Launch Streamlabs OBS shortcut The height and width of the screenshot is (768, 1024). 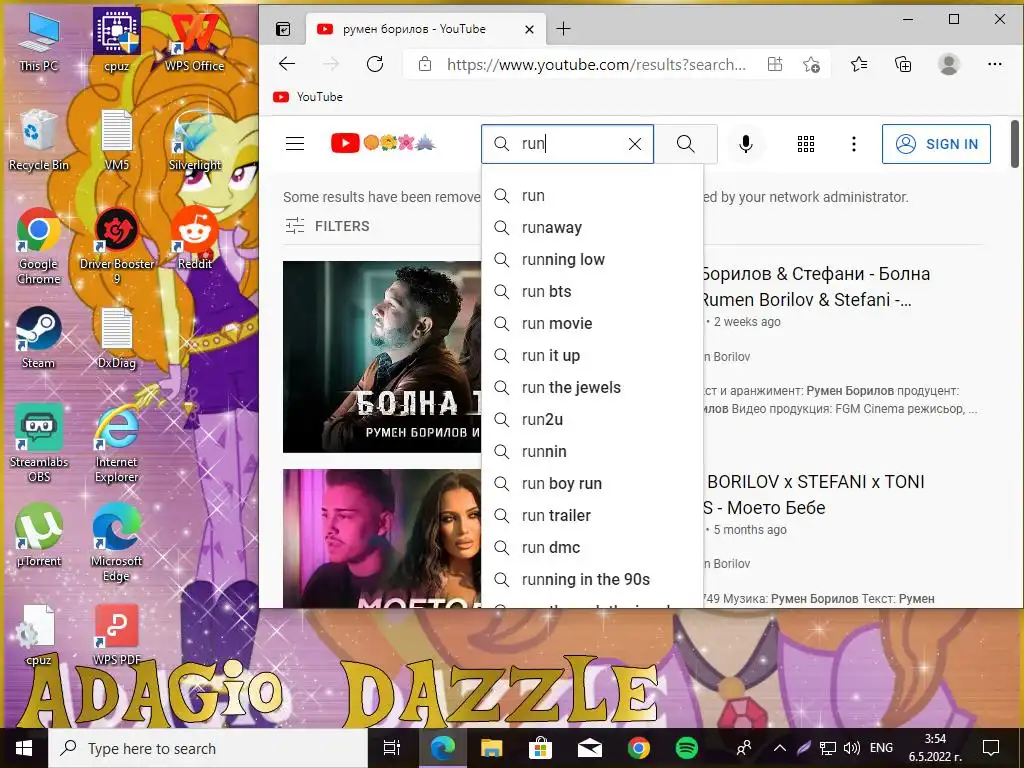click(x=39, y=444)
